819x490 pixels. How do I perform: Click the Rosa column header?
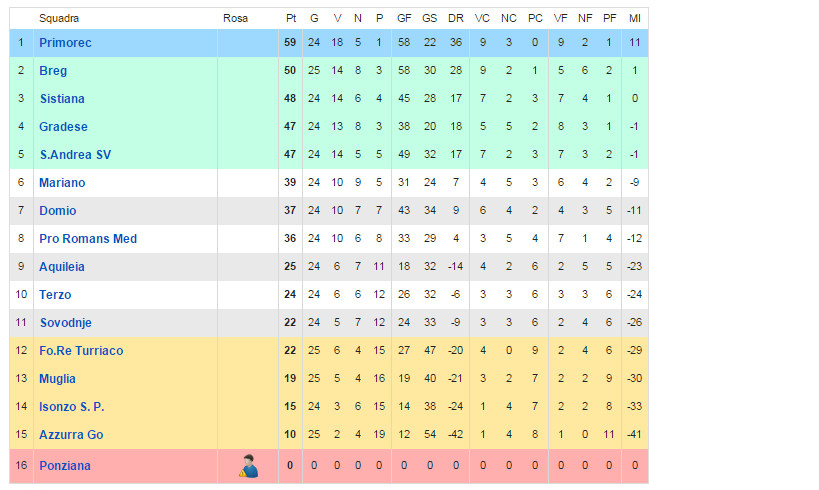(x=235, y=18)
